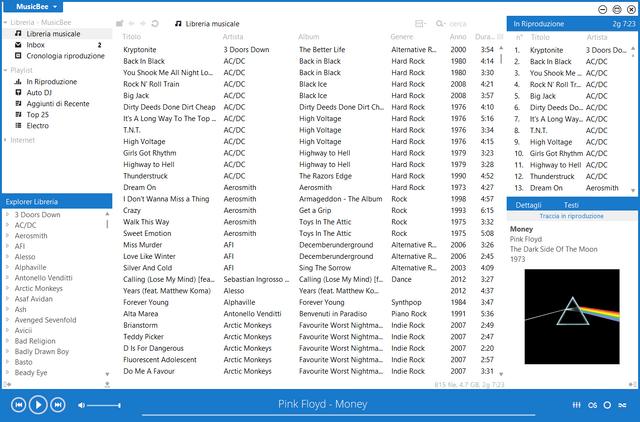Image resolution: width=640 pixels, height=422 pixels.
Task: Select the Kryptonite track in the library
Action: (140, 50)
